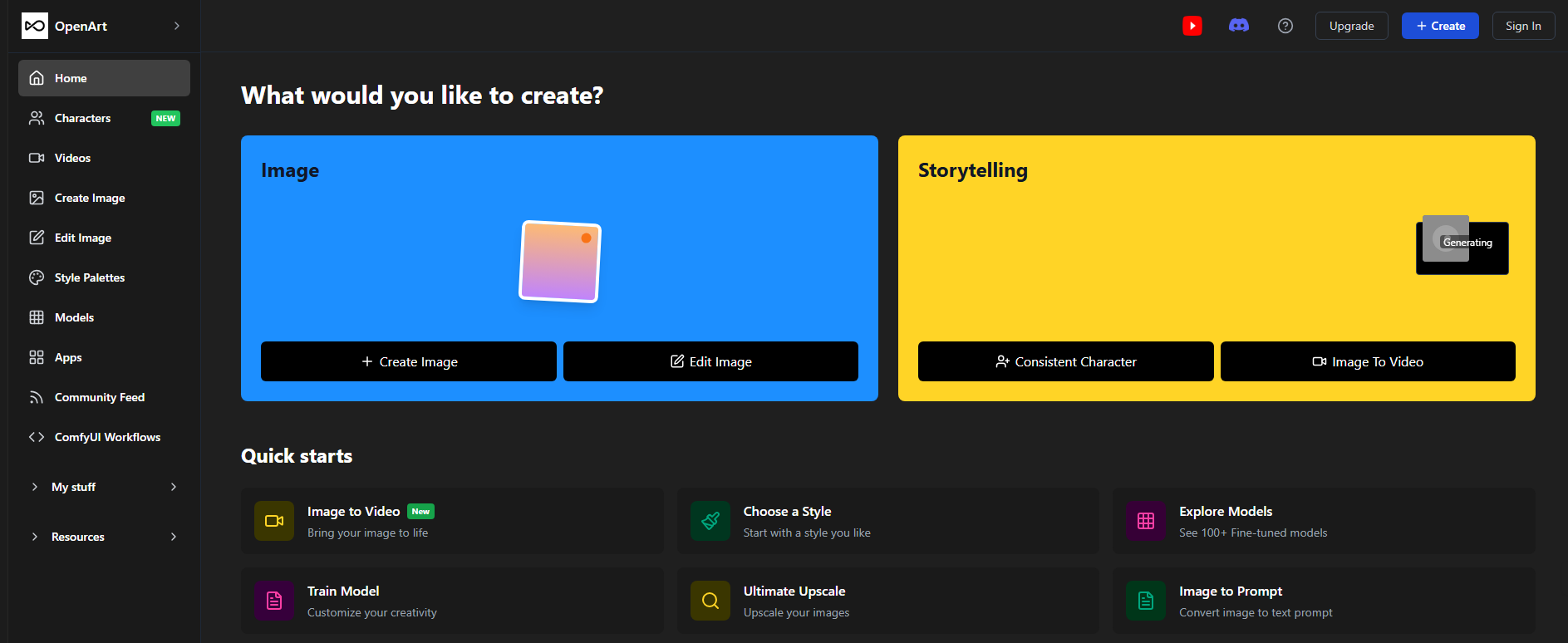Go to Community Feed in sidebar
Screen dimensions: 1568x643
coord(99,397)
